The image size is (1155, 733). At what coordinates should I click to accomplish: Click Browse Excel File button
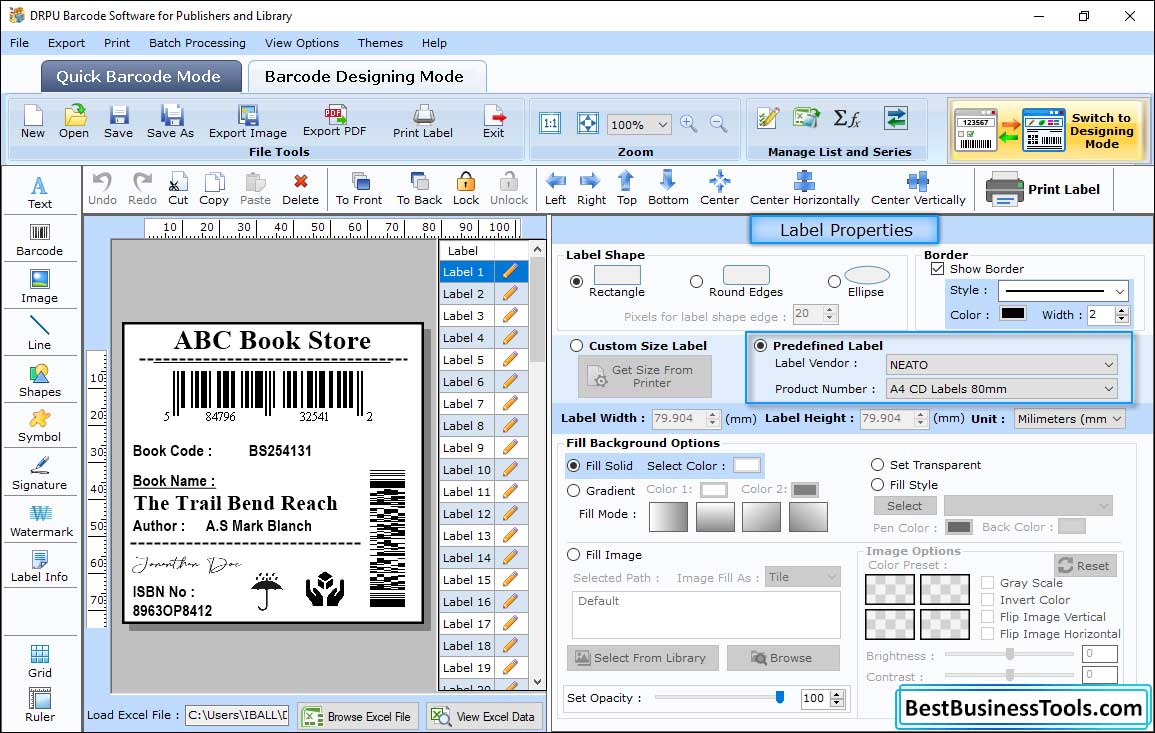pyautogui.click(x=358, y=716)
